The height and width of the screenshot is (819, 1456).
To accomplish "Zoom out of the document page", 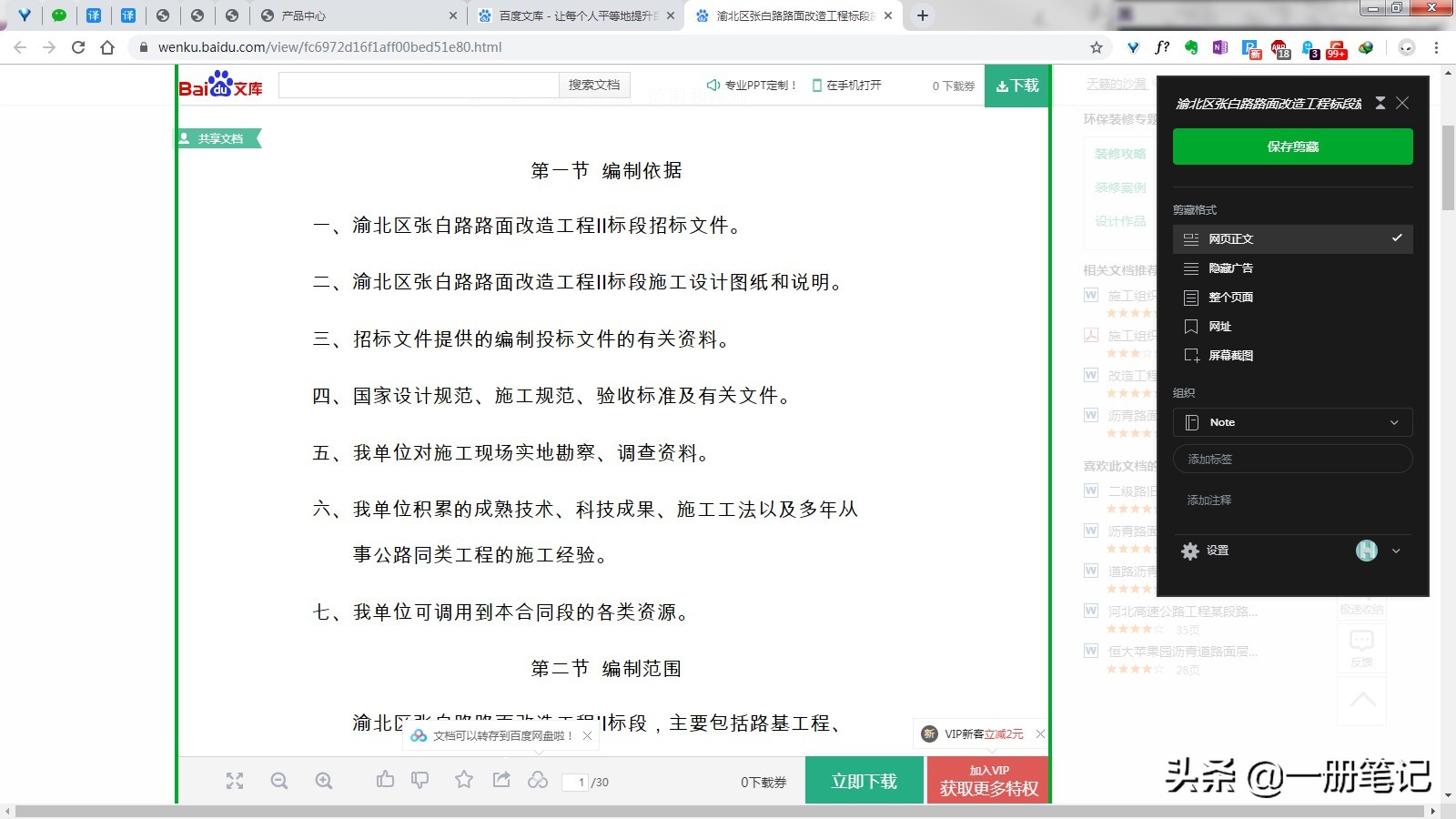I will tap(279, 780).
